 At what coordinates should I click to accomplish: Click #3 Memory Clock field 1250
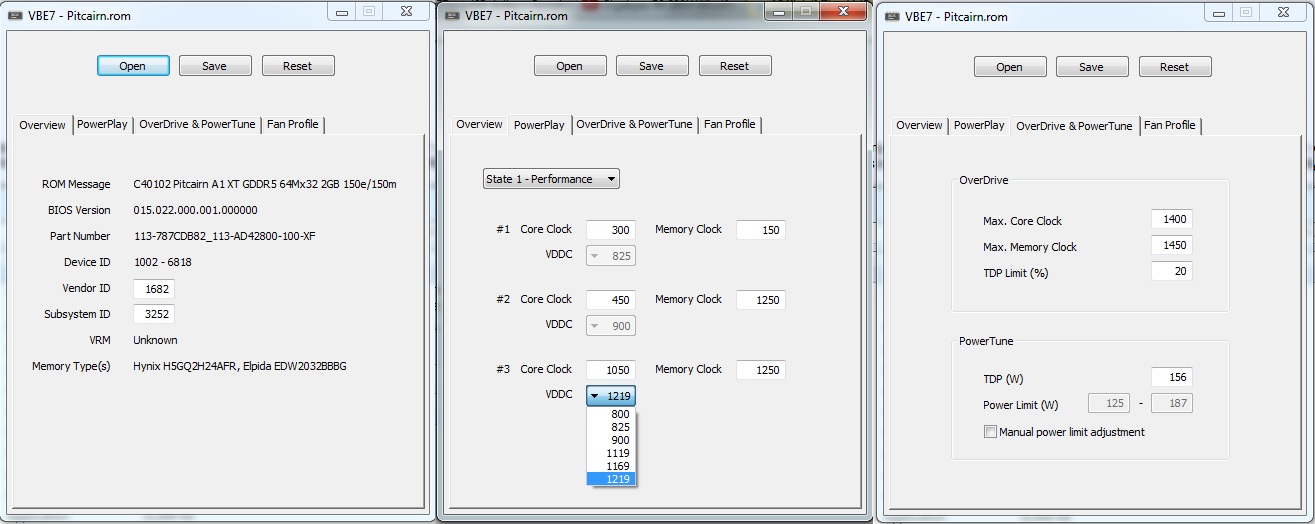point(761,370)
